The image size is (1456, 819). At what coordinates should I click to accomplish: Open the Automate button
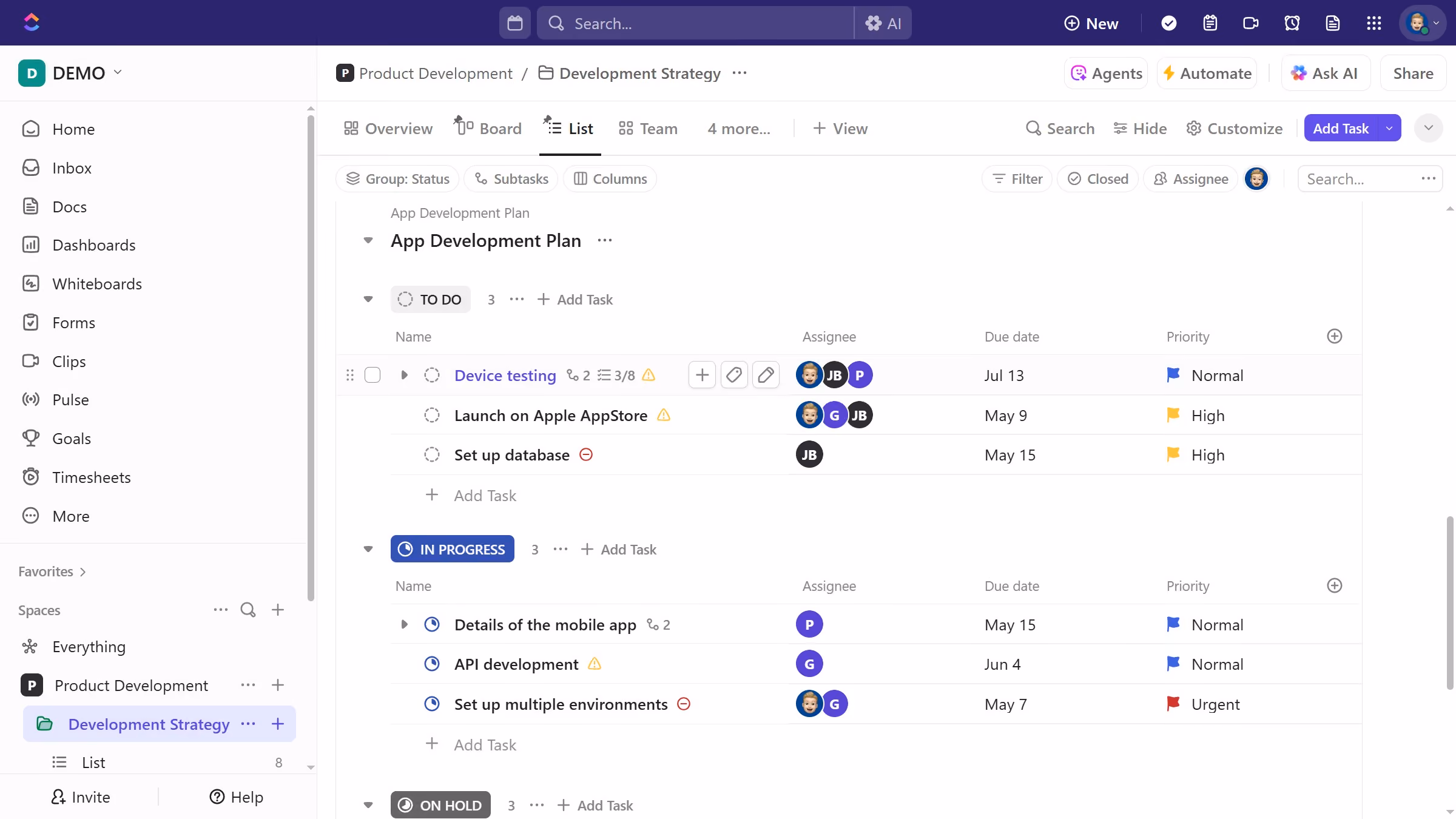[1207, 73]
